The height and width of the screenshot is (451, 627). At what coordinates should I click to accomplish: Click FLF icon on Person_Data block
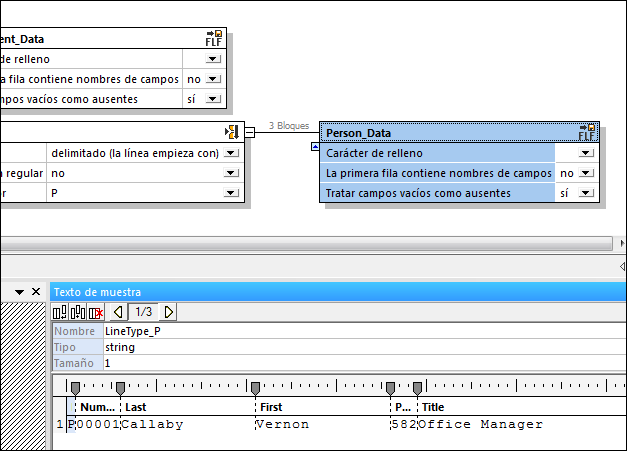pos(588,132)
